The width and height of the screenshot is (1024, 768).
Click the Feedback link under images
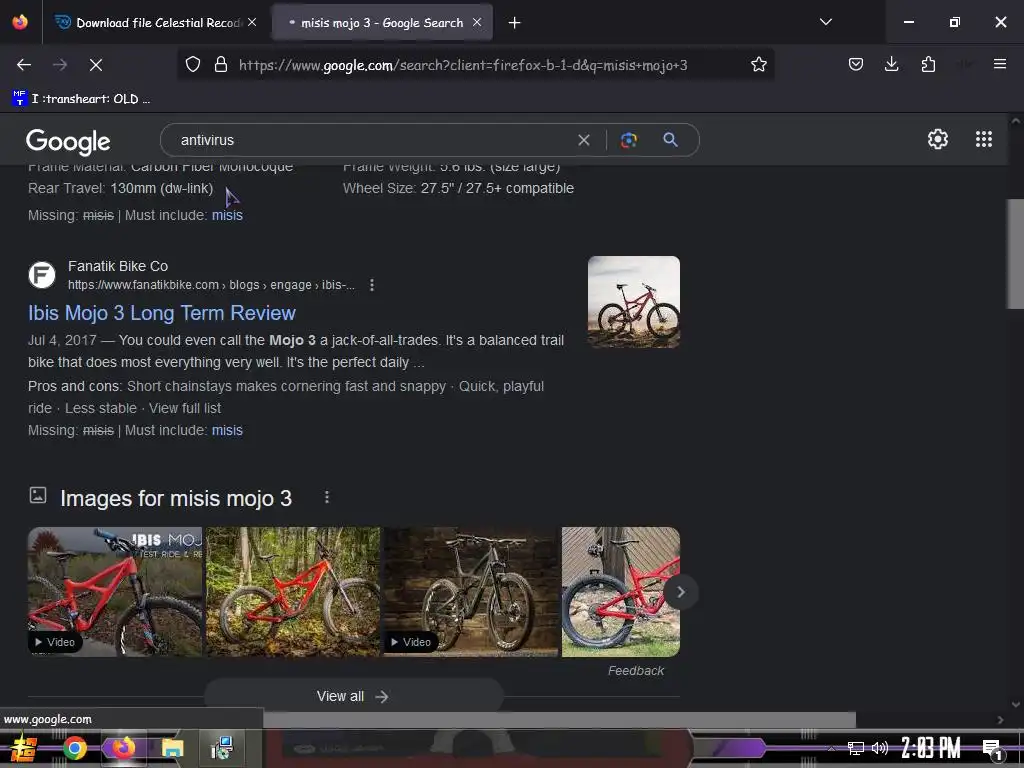pyautogui.click(x=635, y=671)
